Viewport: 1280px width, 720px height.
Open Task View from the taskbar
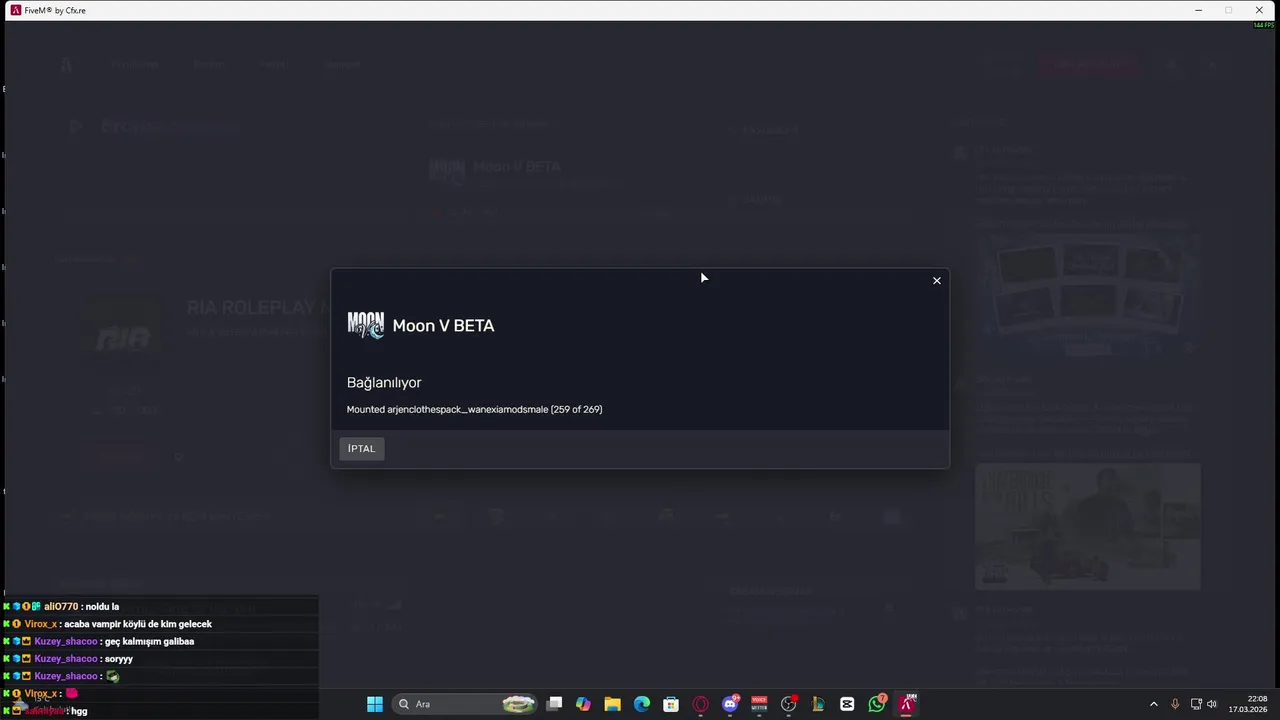coord(555,704)
